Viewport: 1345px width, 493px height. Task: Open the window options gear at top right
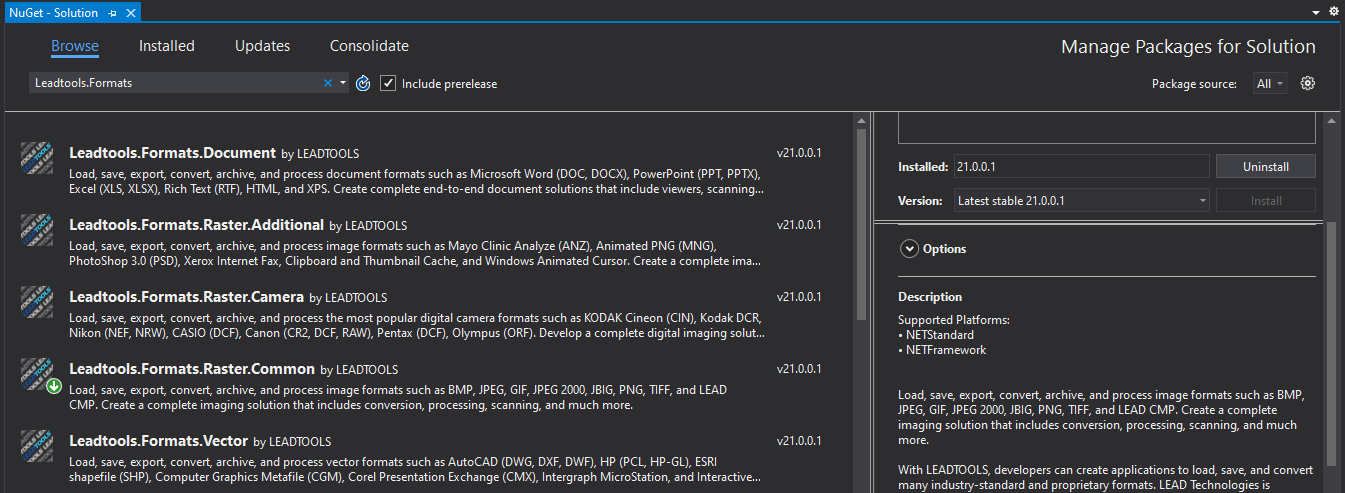click(1333, 11)
